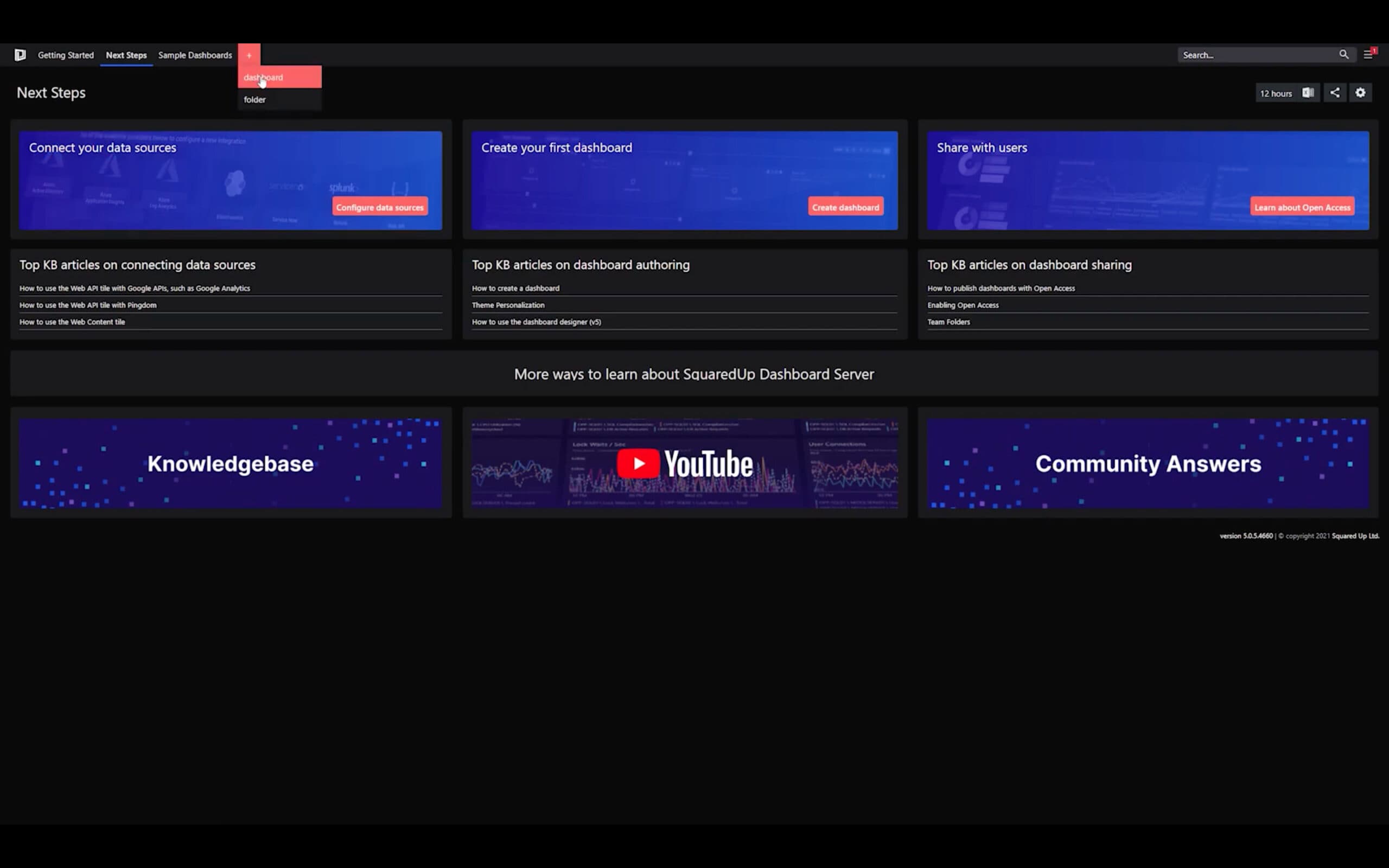Click the icon beside 12 hours
Image resolution: width=1389 pixels, height=868 pixels.
pyautogui.click(x=1308, y=93)
